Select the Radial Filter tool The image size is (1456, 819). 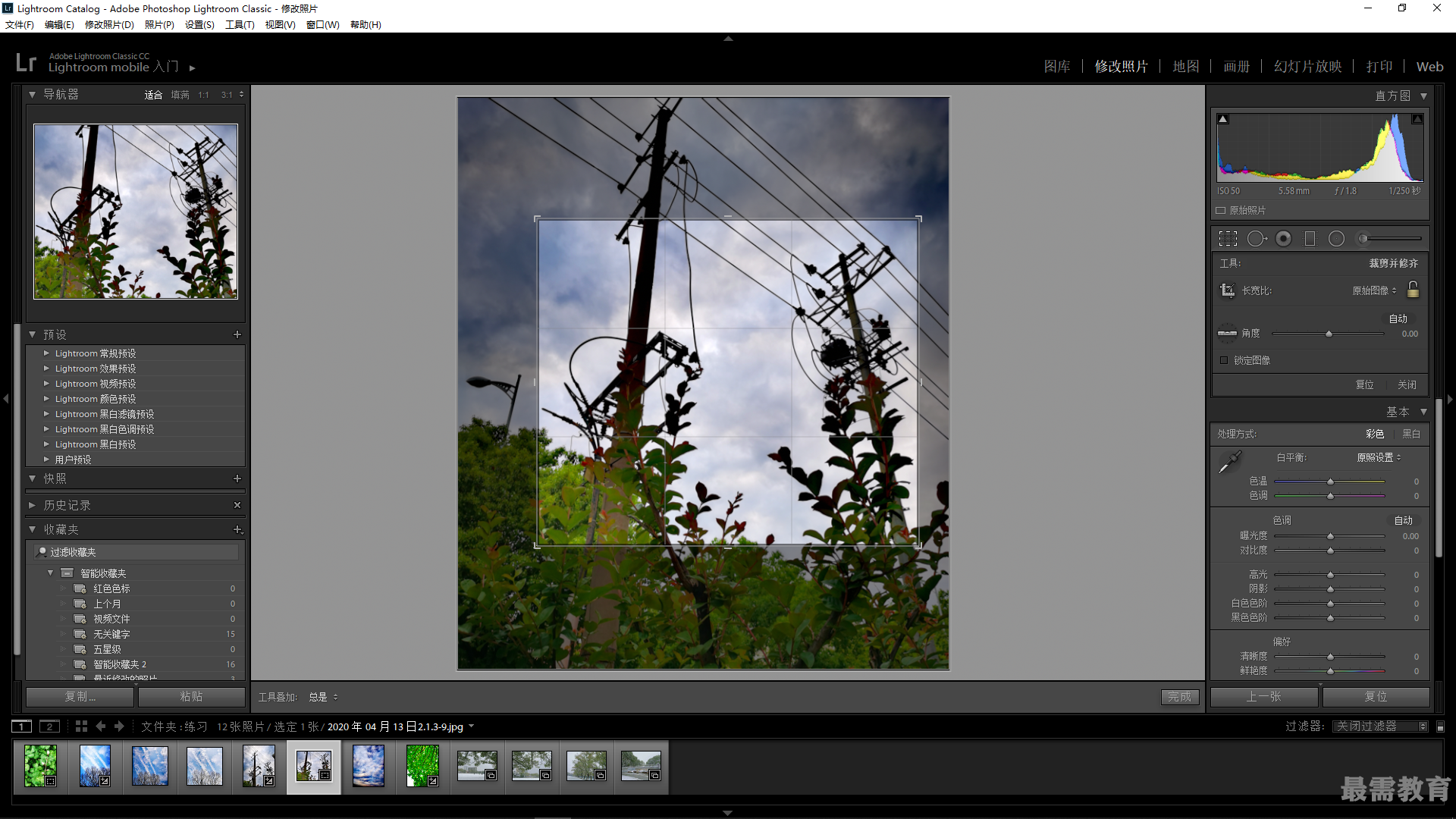tap(1336, 239)
